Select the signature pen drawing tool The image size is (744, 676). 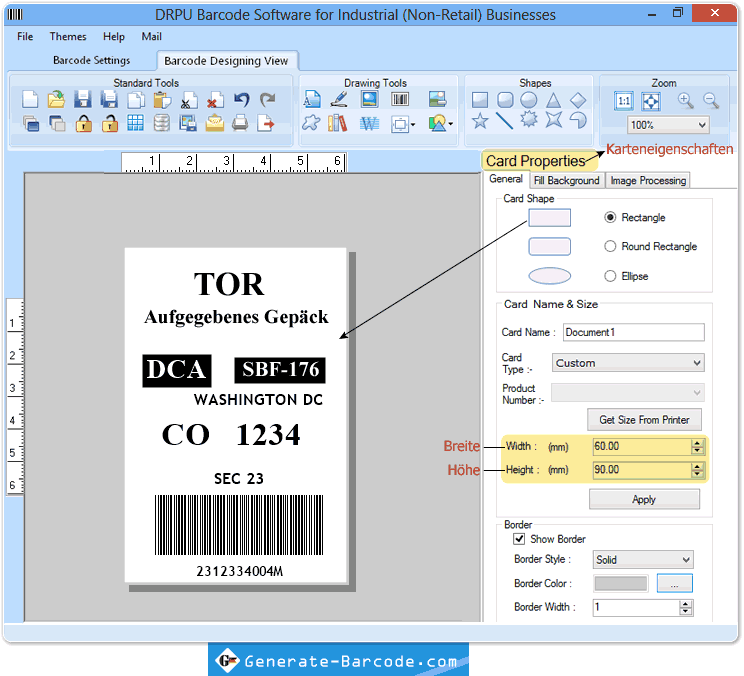tap(339, 99)
